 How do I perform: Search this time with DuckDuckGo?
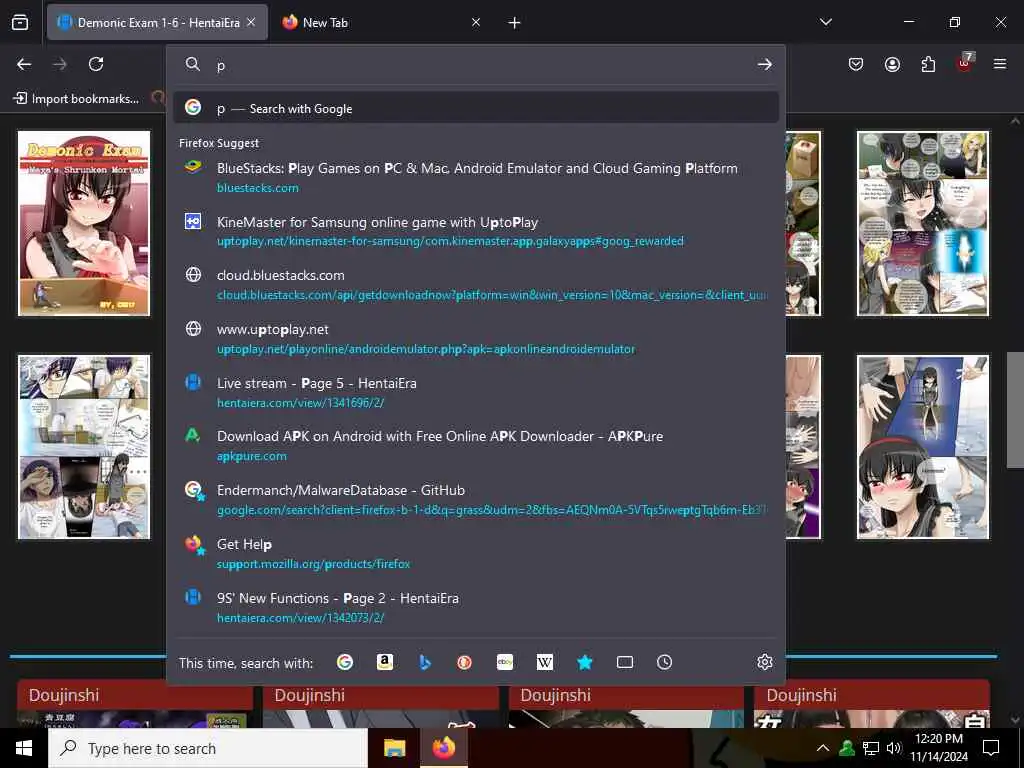(464, 662)
